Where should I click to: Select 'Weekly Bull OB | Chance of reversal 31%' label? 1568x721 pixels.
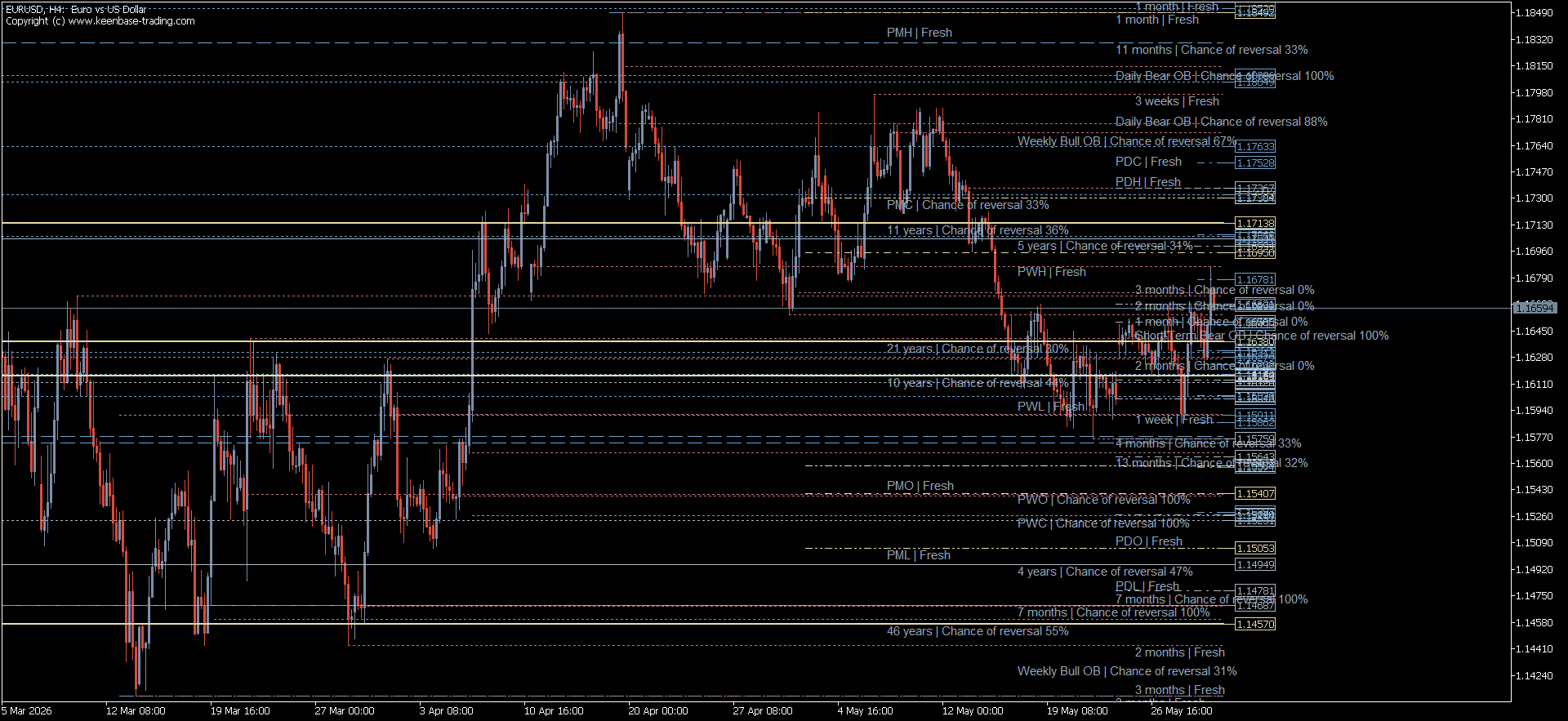coord(1127,671)
